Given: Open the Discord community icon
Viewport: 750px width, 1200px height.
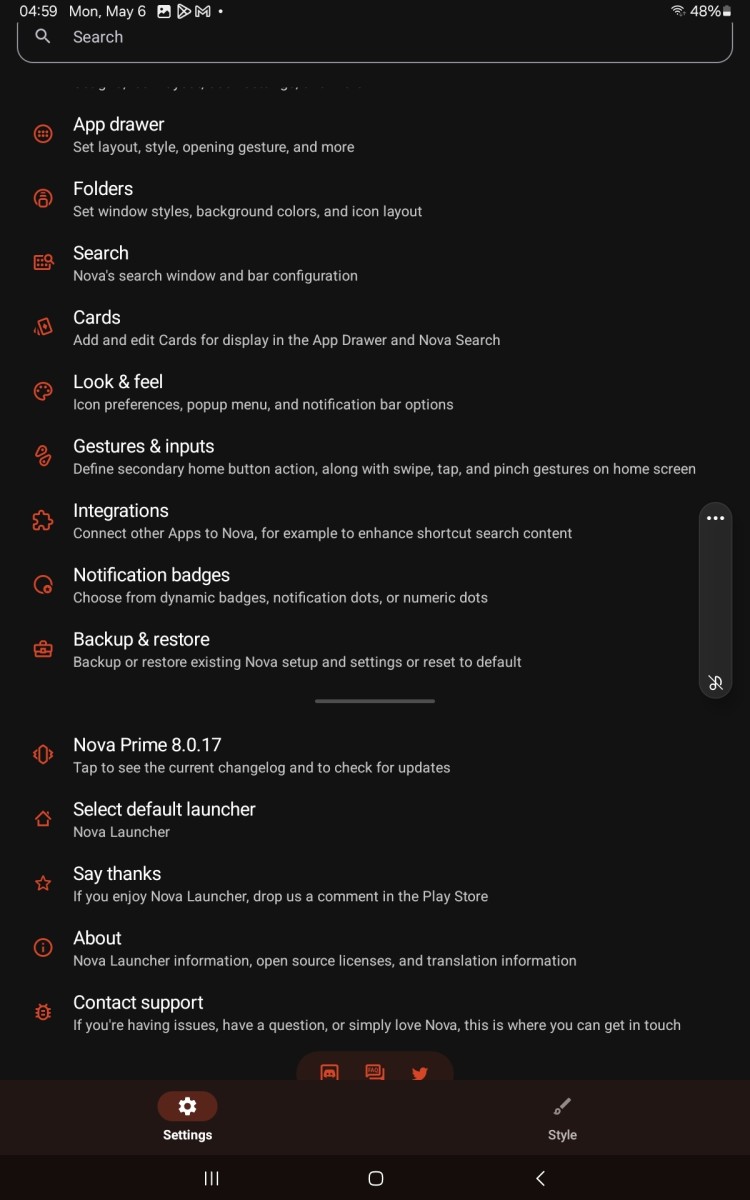Looking at the screenshot, I should pos(329,1073).
